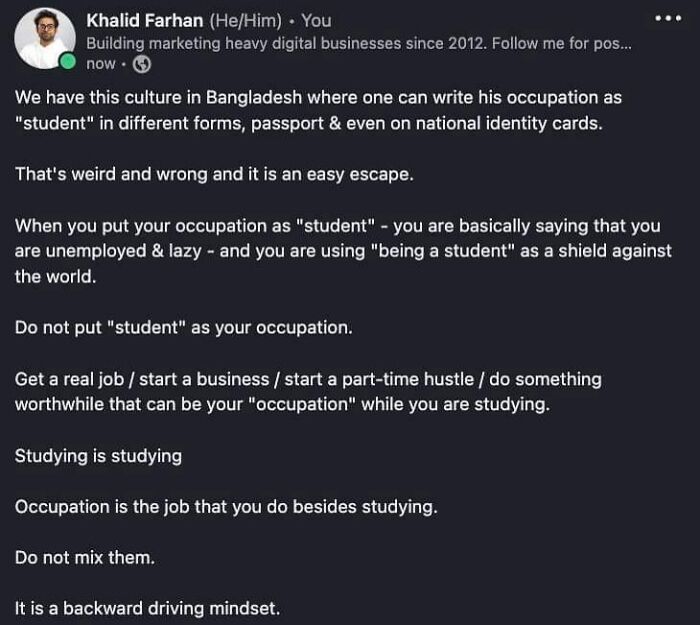Click the green online status dot
Screen dimensions: 700x625
[x=67, y=62]
